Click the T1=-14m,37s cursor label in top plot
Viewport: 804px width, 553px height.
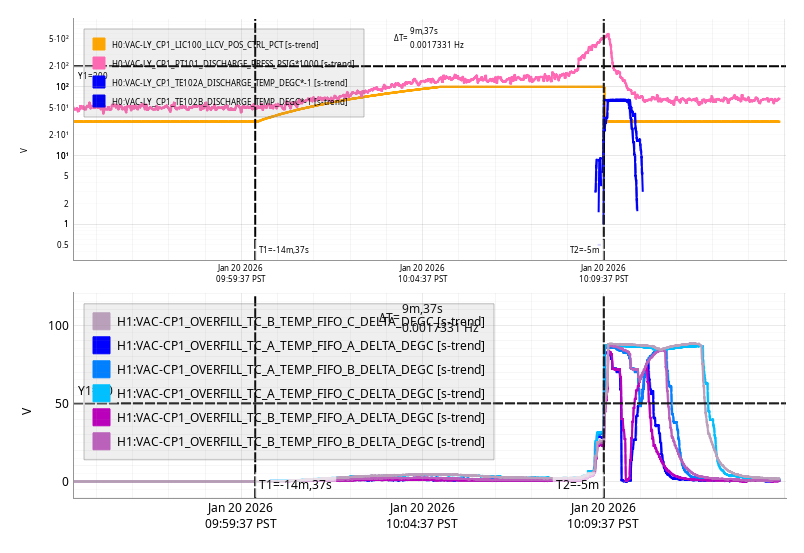pyautogui.click(x=284, y=250)
